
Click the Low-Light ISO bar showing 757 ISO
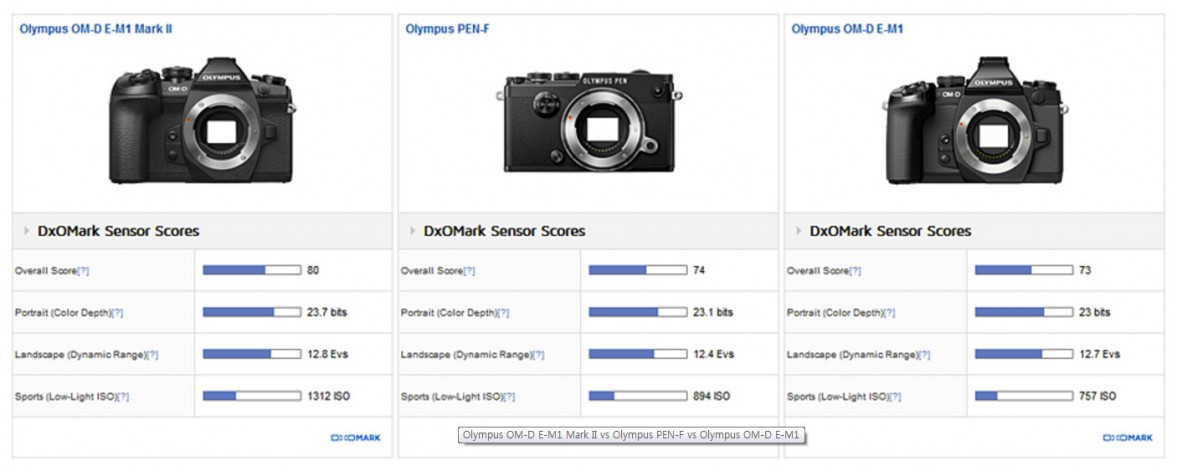click(x=1024, y=396)
